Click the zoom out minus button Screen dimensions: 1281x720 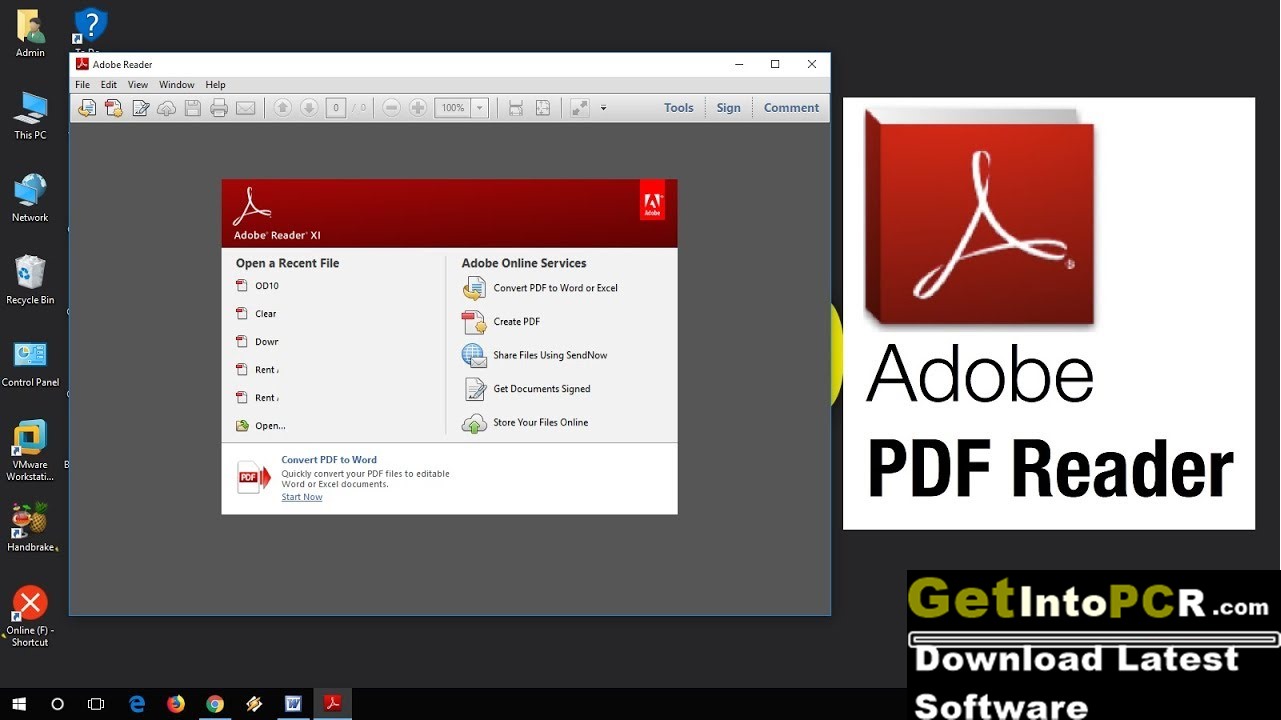point(392,108)
